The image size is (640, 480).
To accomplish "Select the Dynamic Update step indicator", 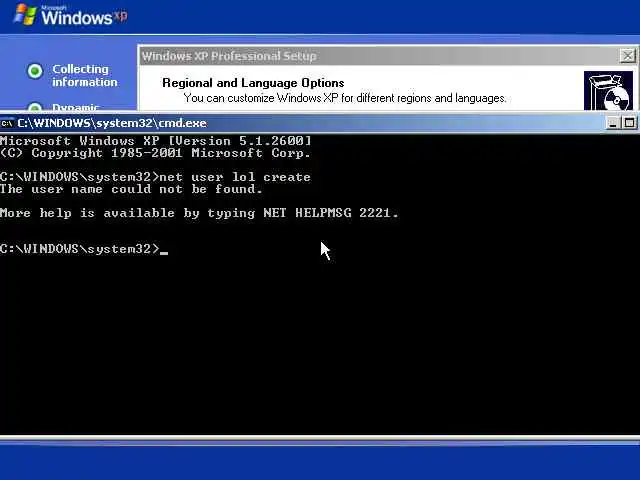I will pos(35,107).
